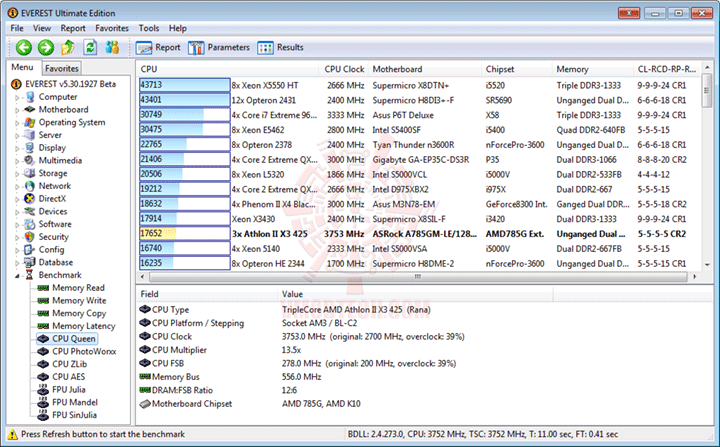
Task: Select the Memory Latency benchmark
Action: click(84, 326)
